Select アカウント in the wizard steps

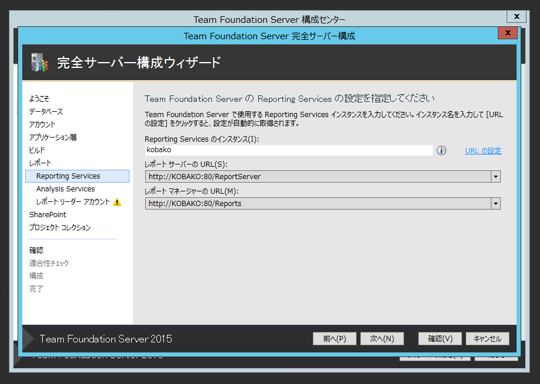coord(42,124)
